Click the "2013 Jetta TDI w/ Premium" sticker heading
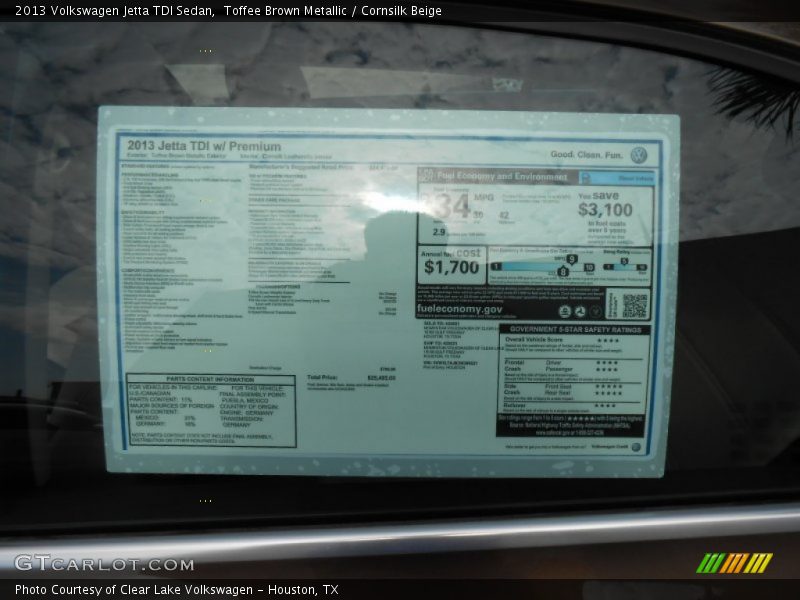Screen dimensions: 800x600 pyautogui.click(x=204, y=146)
